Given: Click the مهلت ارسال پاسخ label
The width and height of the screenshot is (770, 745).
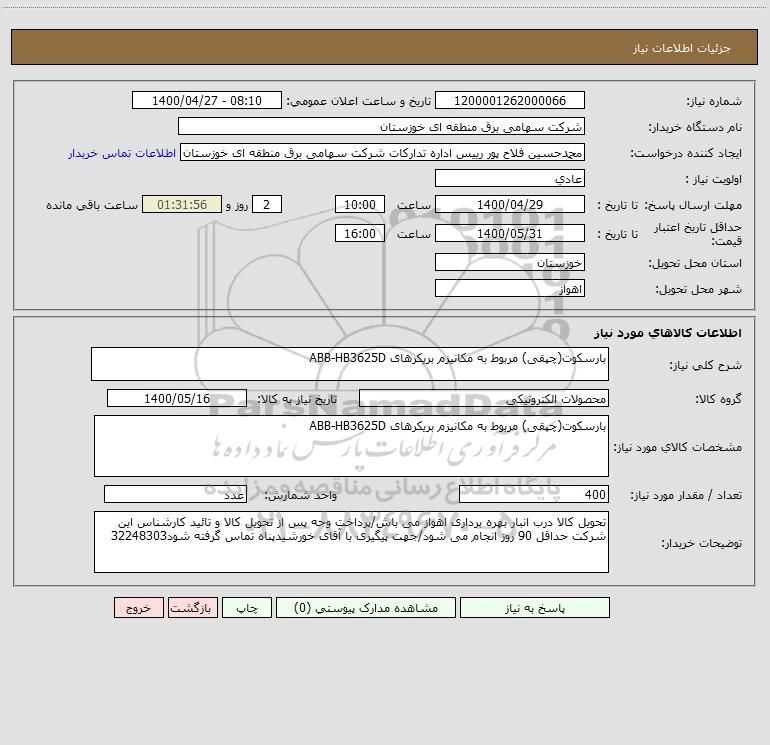Looking at the screenshot, I should (x=693, y=205).
